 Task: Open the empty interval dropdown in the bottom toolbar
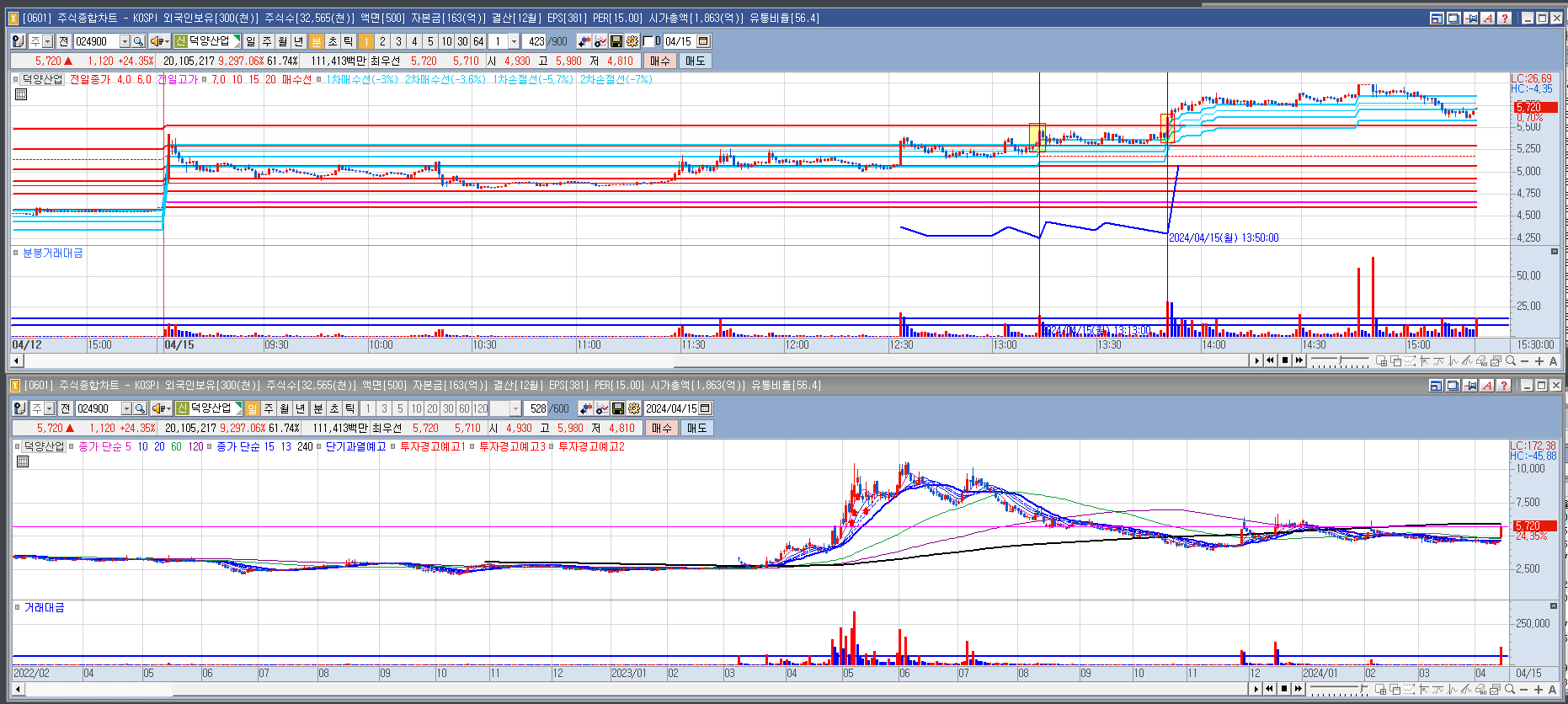click(515, 408)
